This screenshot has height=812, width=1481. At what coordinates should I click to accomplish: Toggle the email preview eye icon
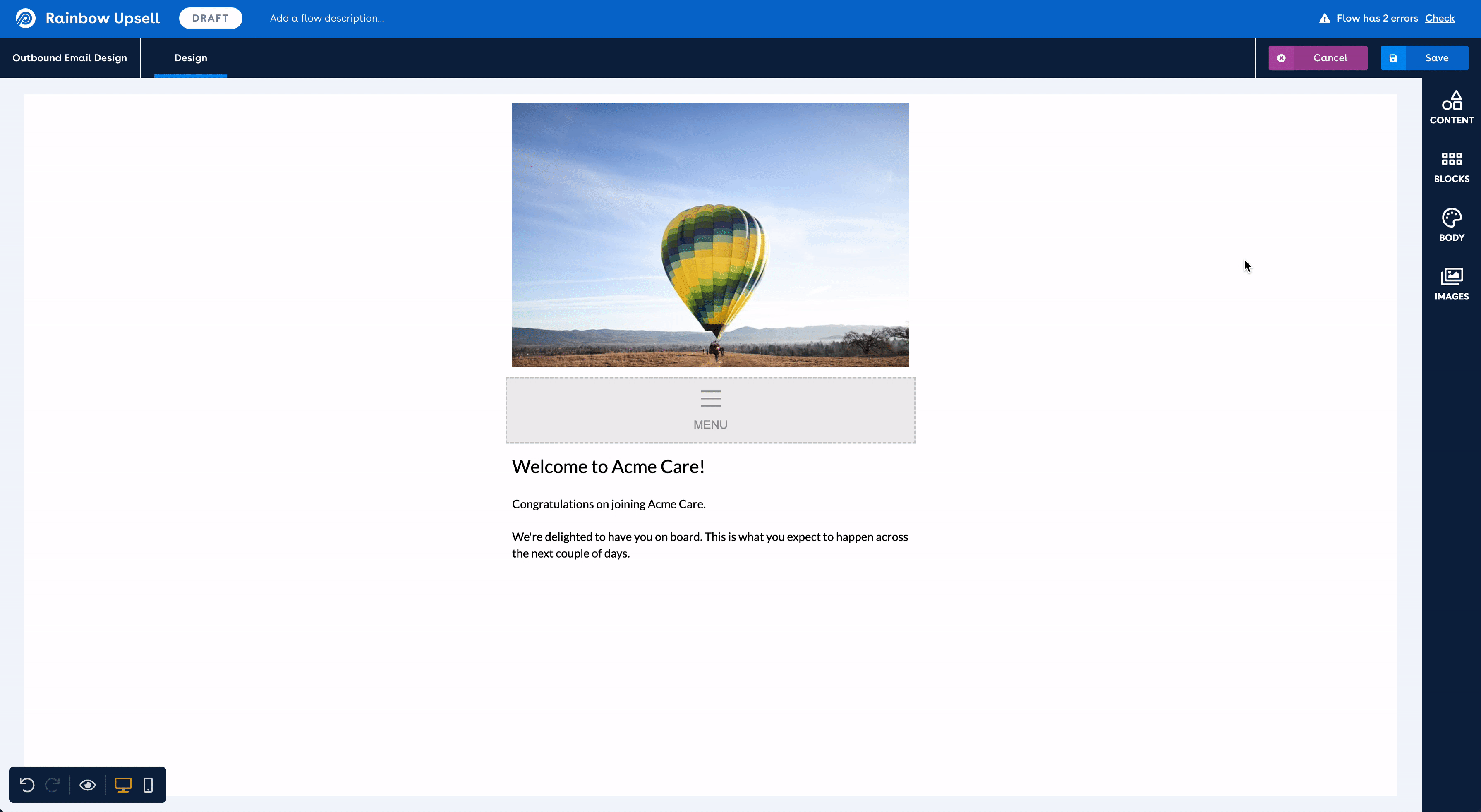coord(87,784)
